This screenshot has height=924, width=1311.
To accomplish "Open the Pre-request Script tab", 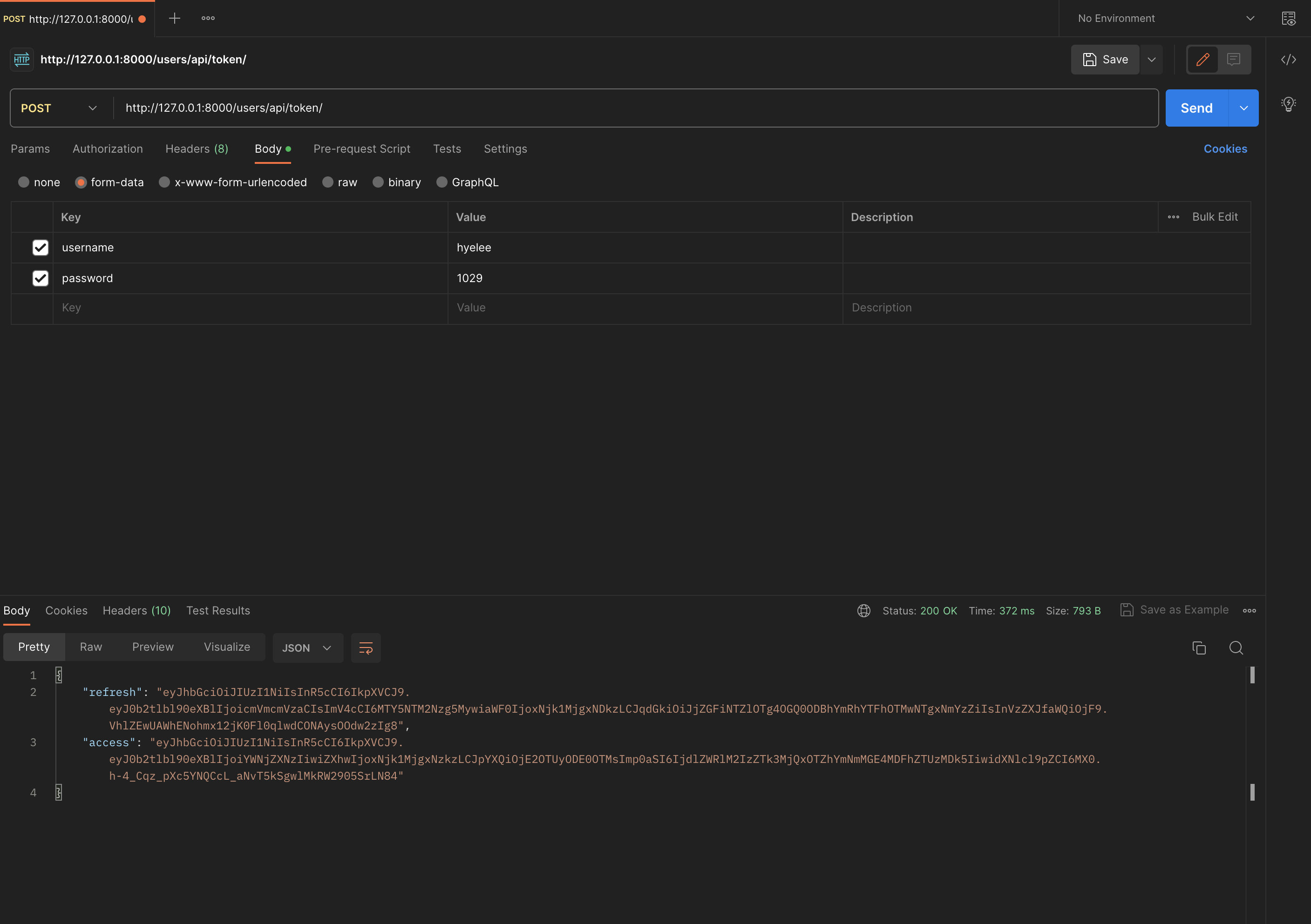I will tap(361, 149).
